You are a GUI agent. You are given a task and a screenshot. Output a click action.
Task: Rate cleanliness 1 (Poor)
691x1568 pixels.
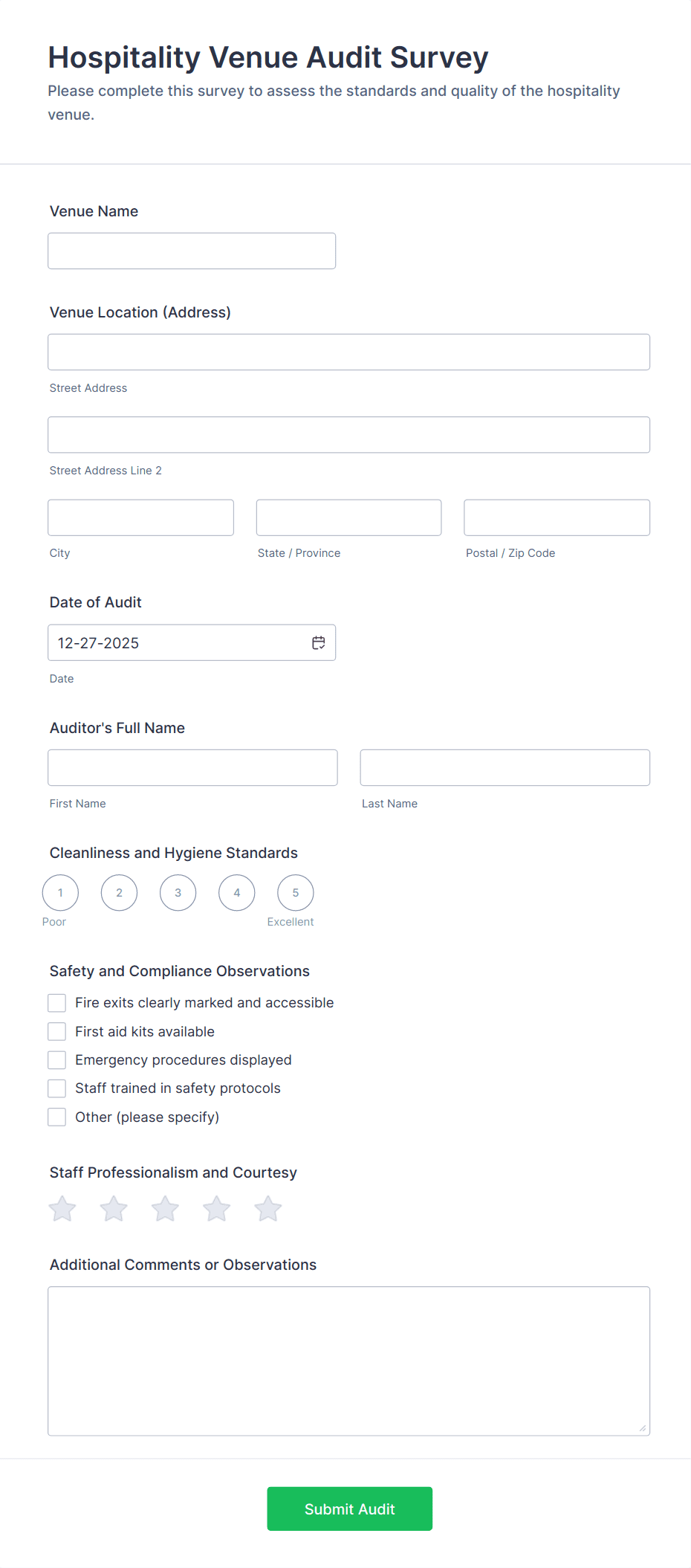click(x=60, y=893)
